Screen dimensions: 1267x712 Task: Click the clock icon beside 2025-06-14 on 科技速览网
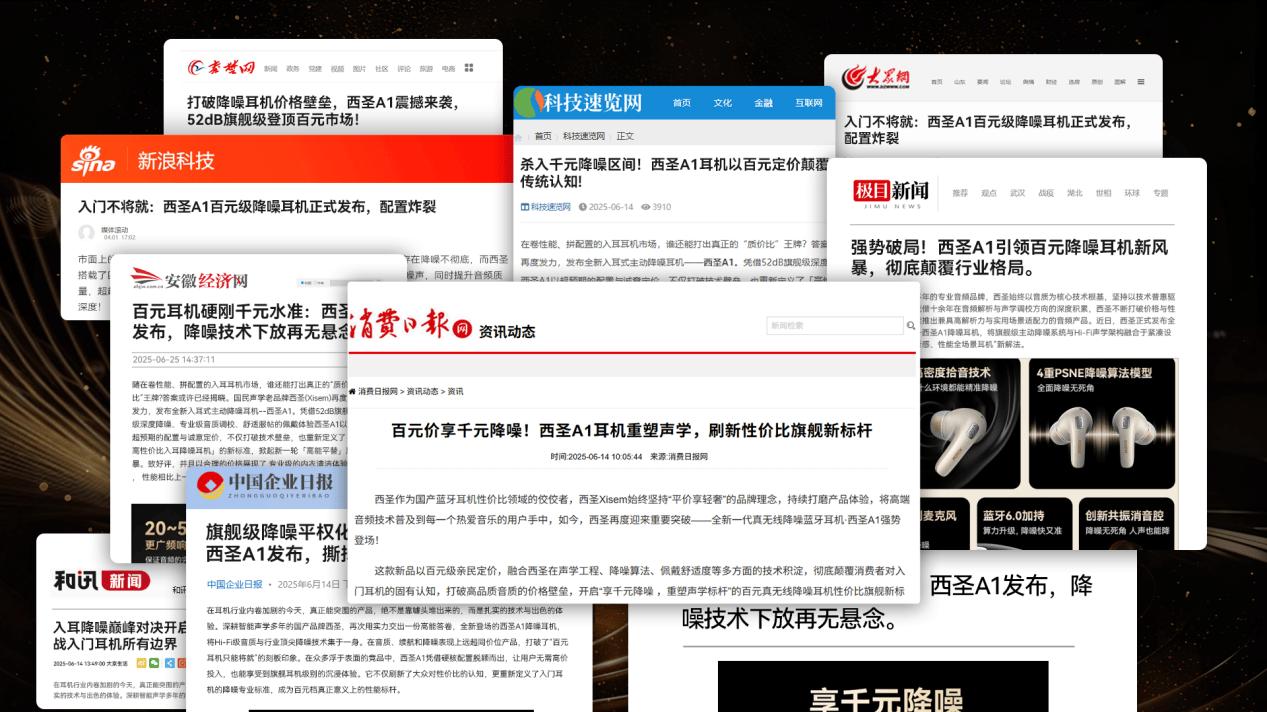(x=582, y=207)
